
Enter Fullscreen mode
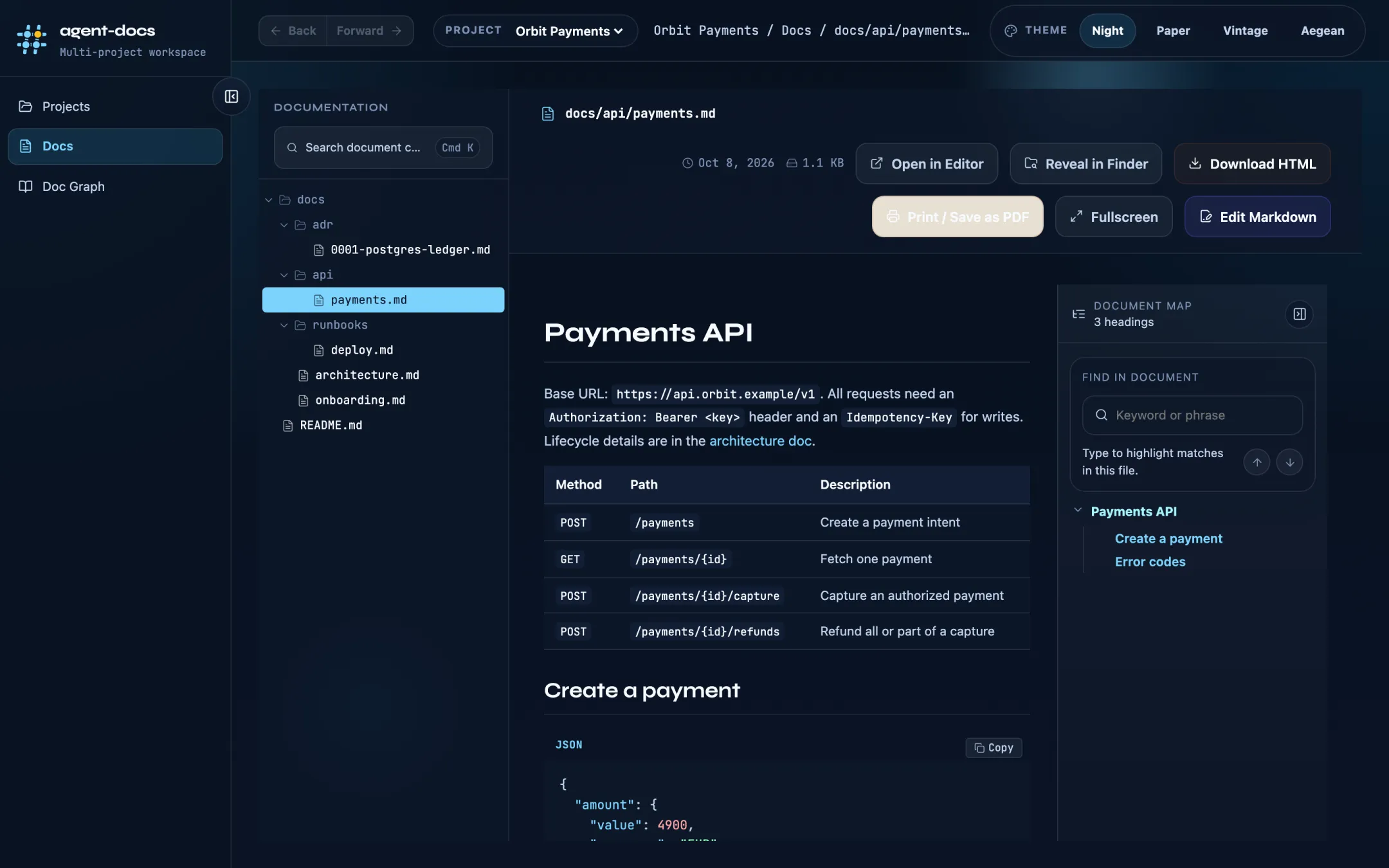(1114, 217)
